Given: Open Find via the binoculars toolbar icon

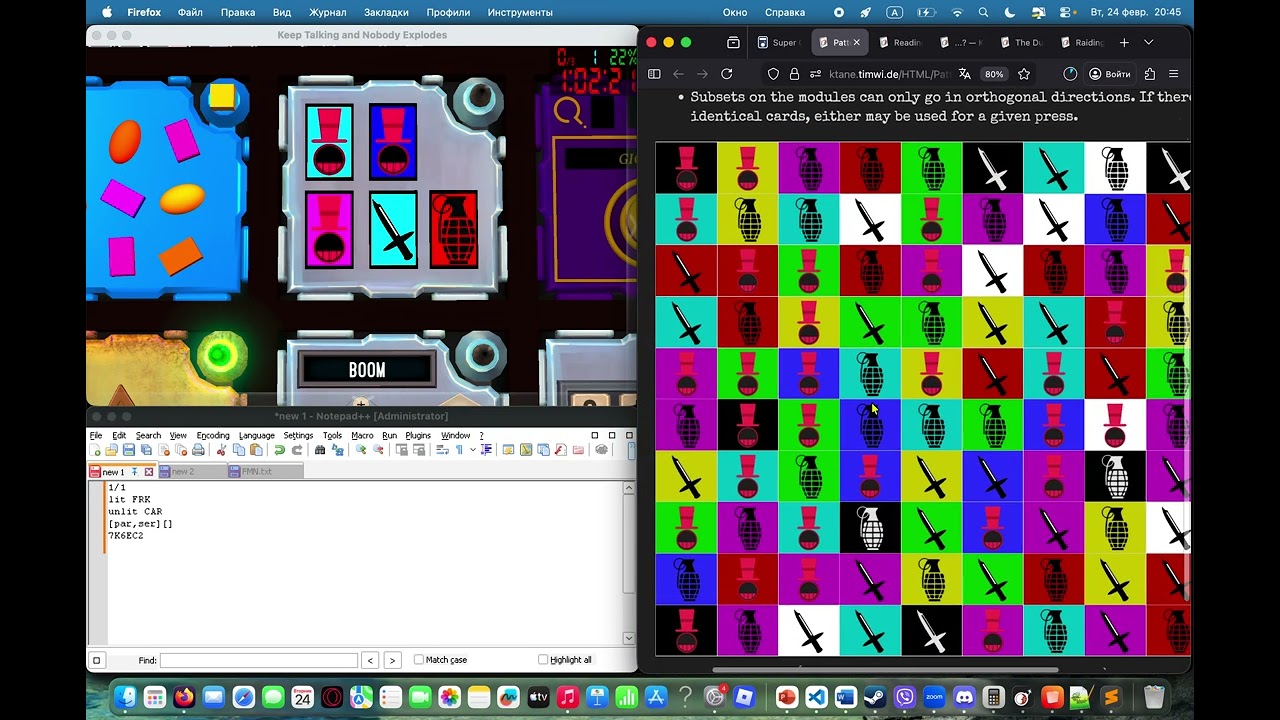Looking at the screenshot, I should click(x=320, y=450).
